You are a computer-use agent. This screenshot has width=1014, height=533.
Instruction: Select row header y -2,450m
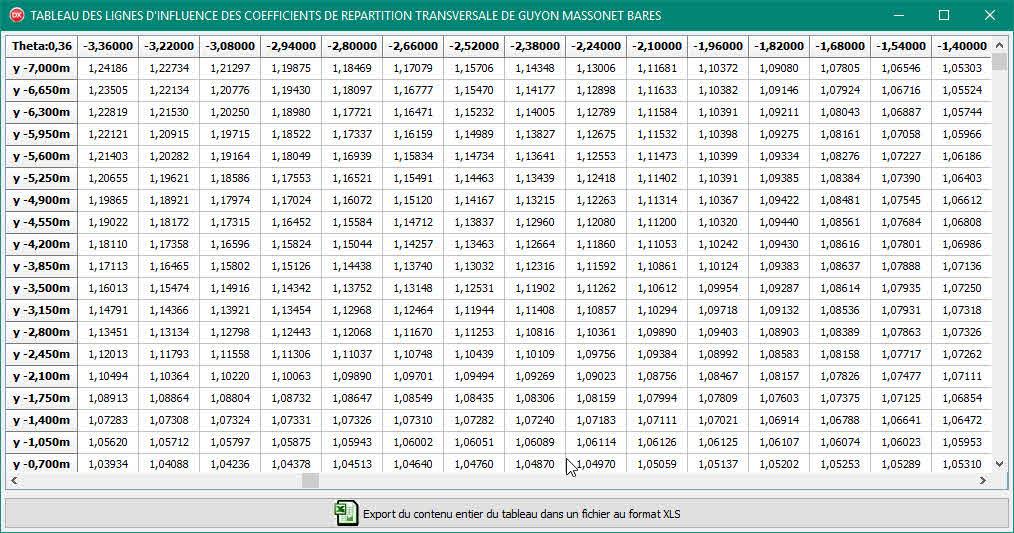(42, 354)
